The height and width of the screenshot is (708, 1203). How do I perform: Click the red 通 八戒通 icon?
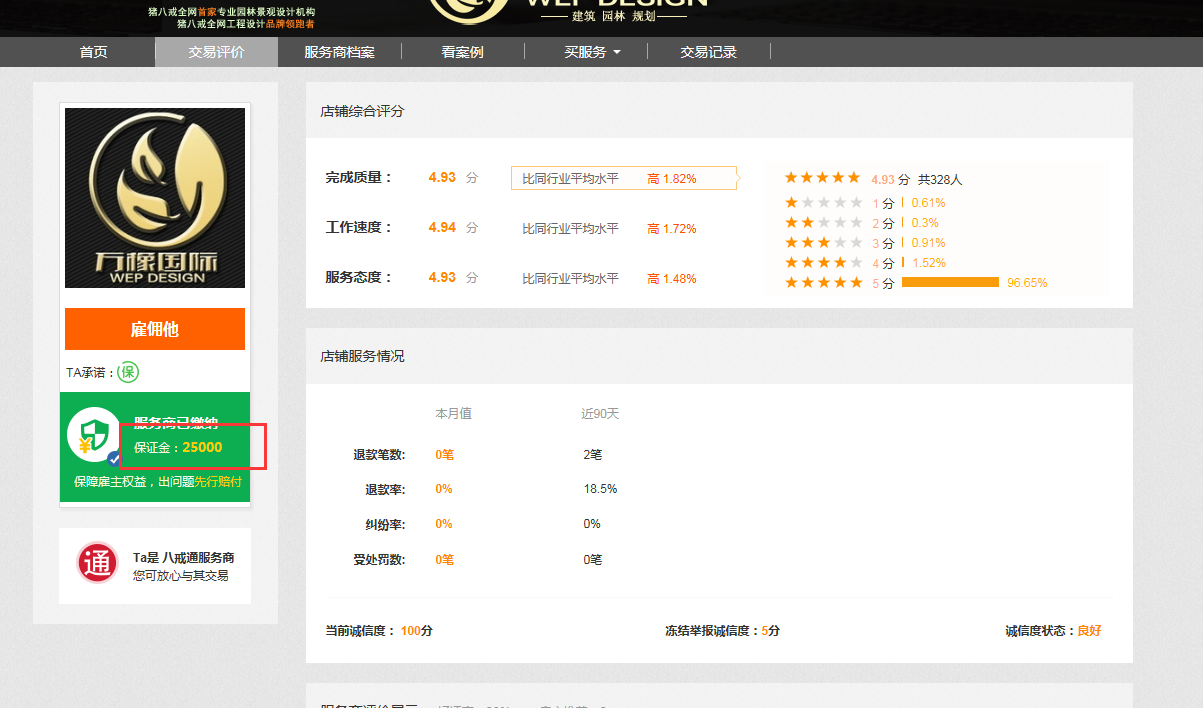click(98, 563)
